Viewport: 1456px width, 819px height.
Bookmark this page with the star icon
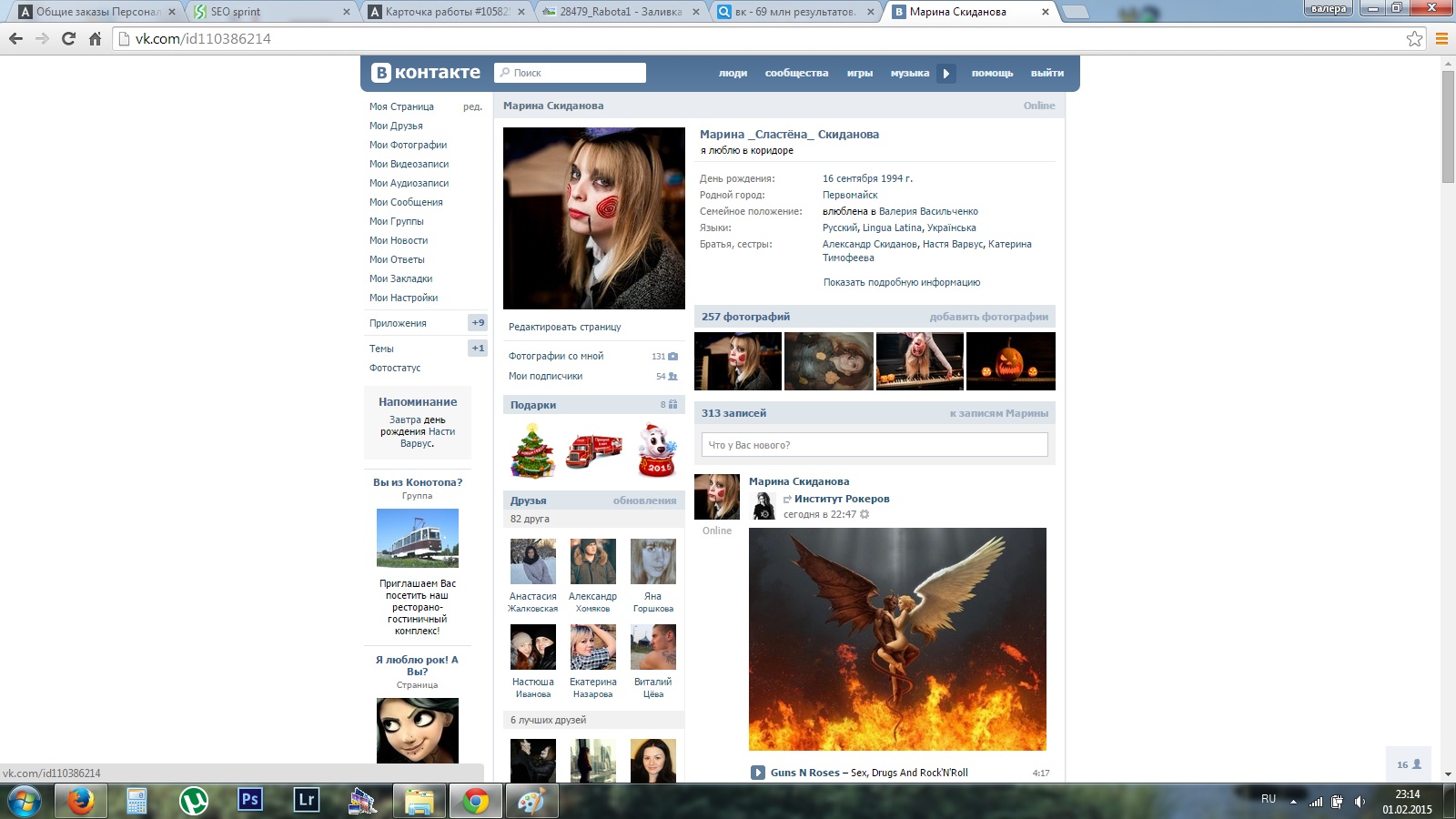click(1414, 38)
